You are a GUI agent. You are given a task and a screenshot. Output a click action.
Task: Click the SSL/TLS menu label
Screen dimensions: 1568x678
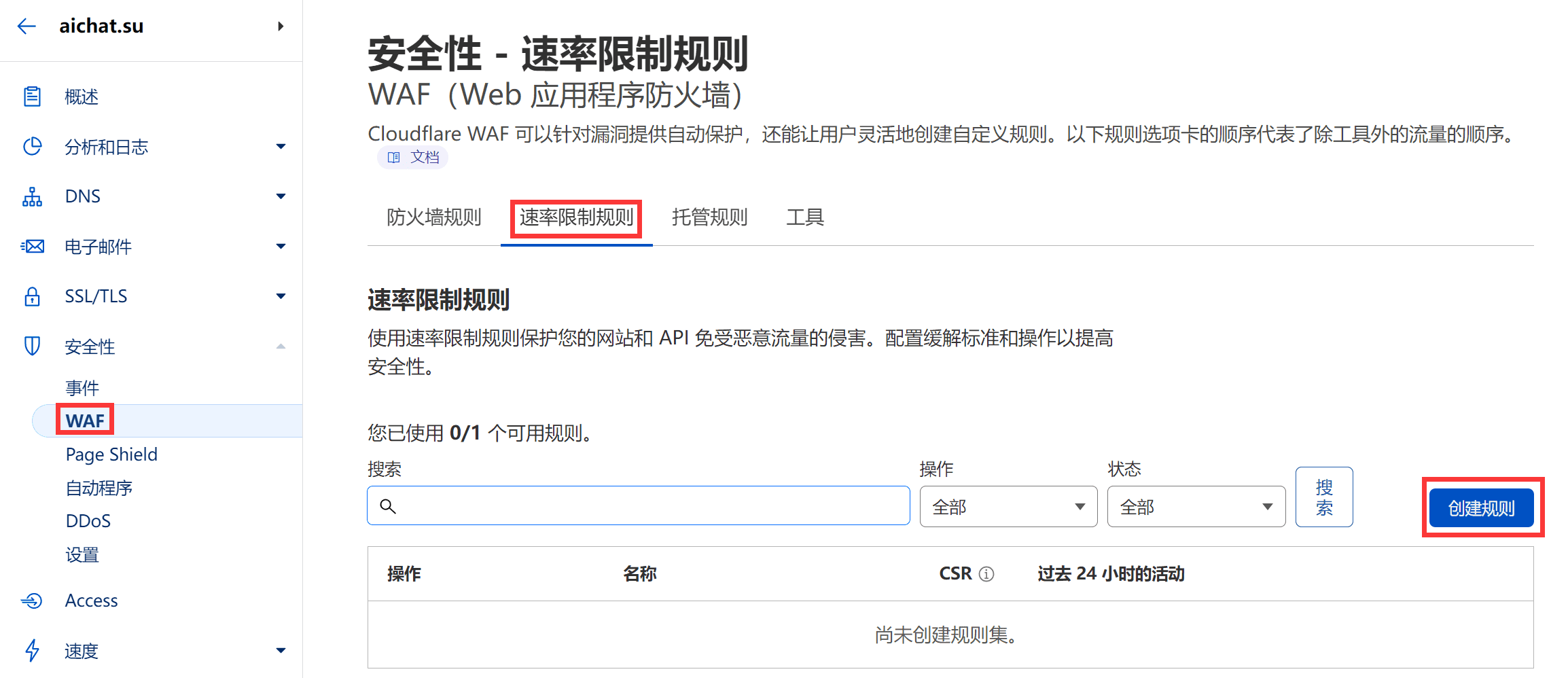pos(96,296)
